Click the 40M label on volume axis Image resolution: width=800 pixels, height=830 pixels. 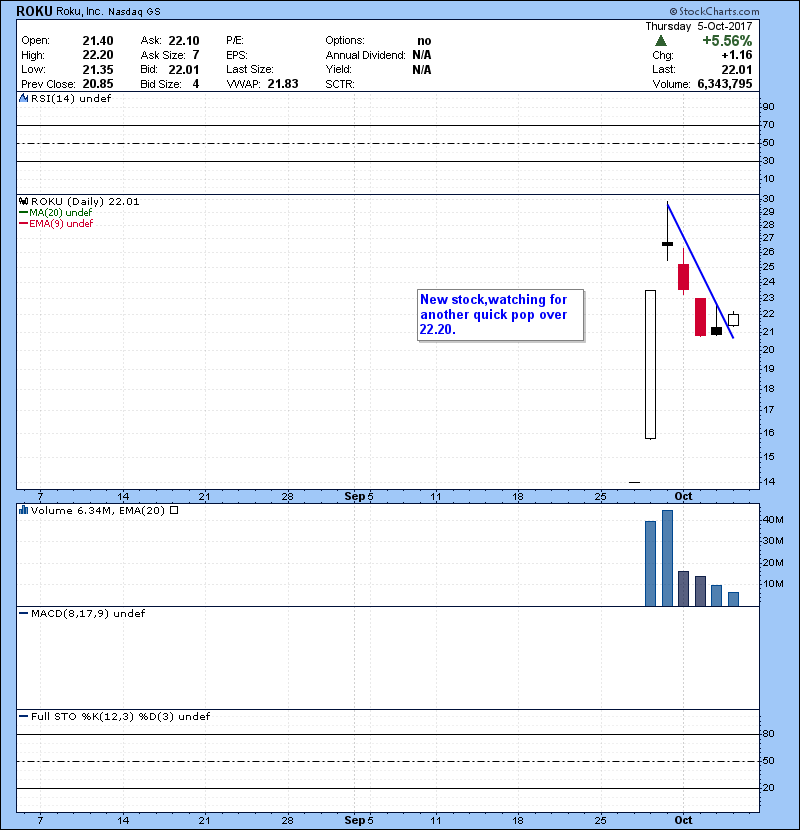(x=773, y=519)
